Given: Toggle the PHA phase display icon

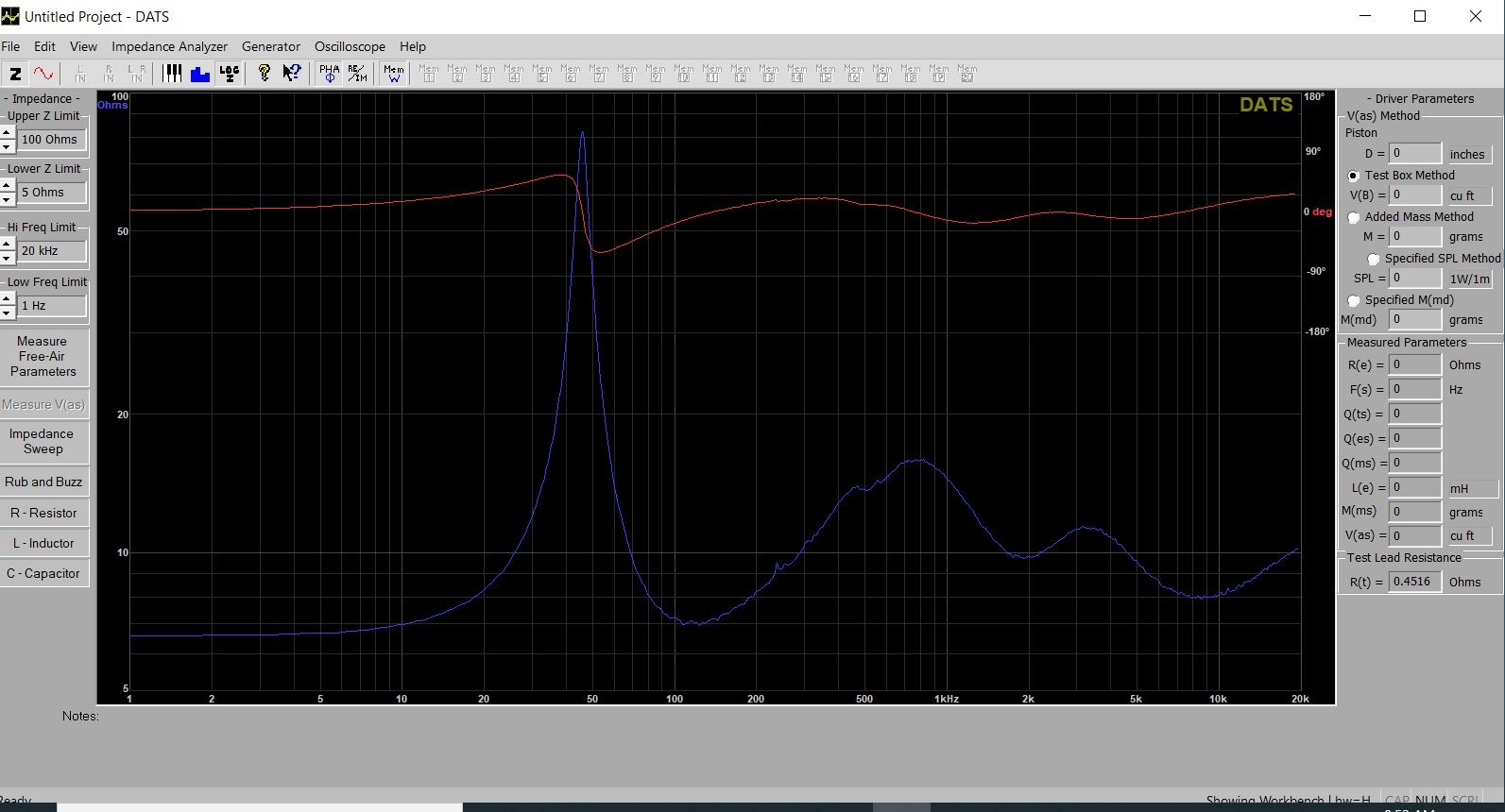Looking at the screenshot, I should click(329, 74).
